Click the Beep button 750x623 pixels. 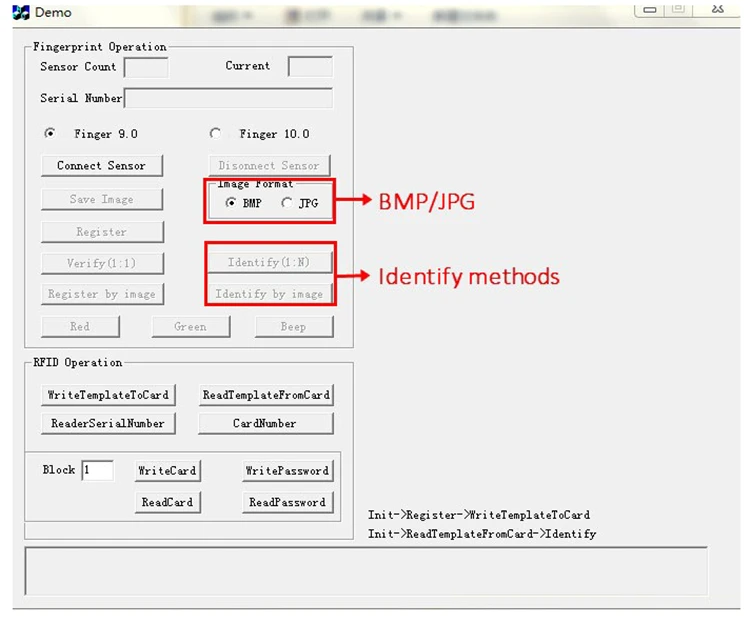pyautogui.click(x=294, y=327)
